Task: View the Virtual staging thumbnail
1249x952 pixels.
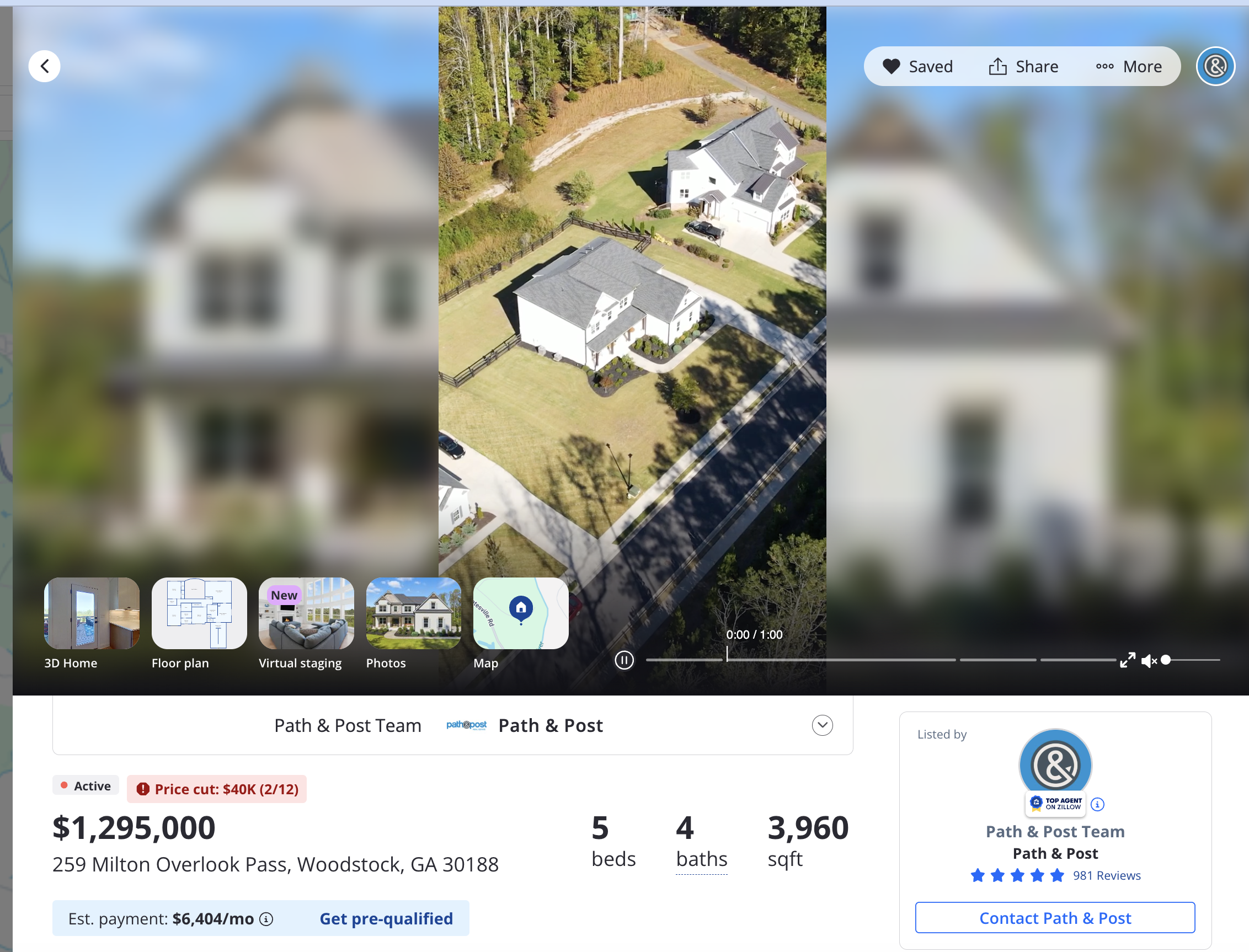Action: [x=306, y=623]
